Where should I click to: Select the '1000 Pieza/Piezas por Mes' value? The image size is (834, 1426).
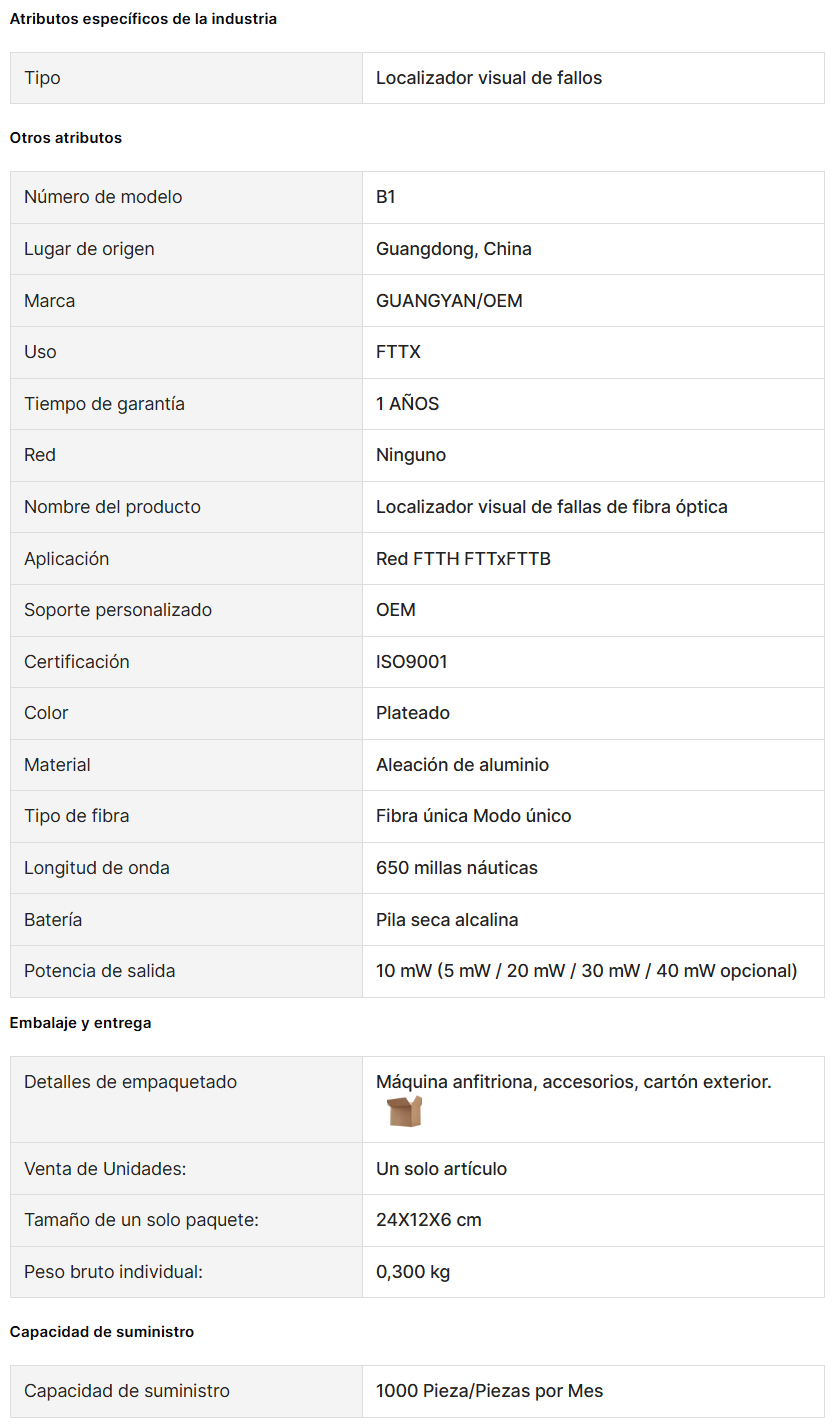click(x=490, y=1391)
